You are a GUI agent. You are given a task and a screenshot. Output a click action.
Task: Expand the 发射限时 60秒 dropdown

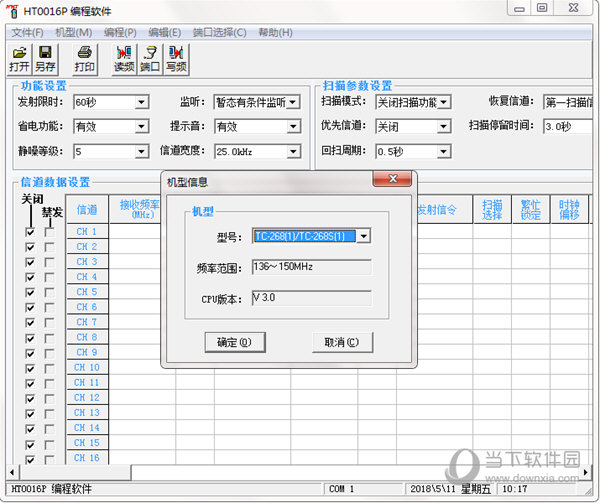(142, 102)
